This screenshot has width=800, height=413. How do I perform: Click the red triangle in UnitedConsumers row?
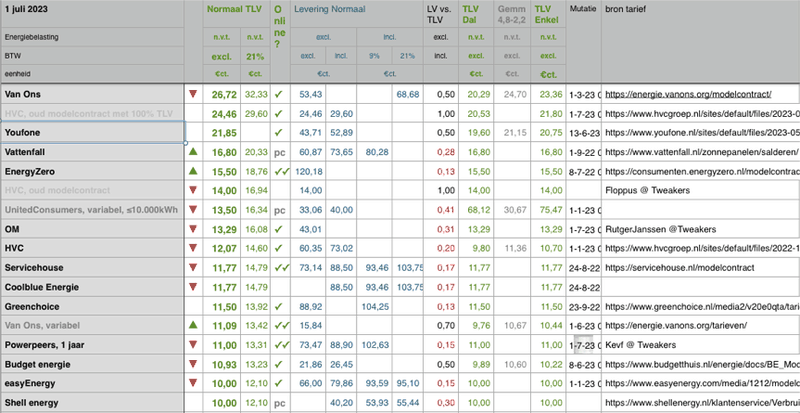pyautogui.click(x=193, y=209)
